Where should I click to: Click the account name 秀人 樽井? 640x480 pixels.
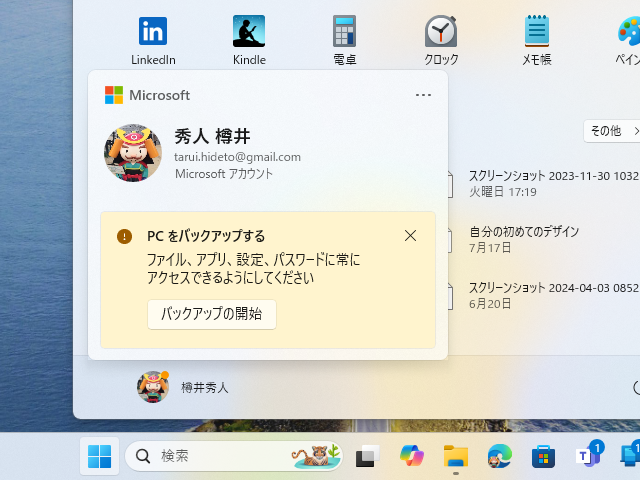coord(212,136)
